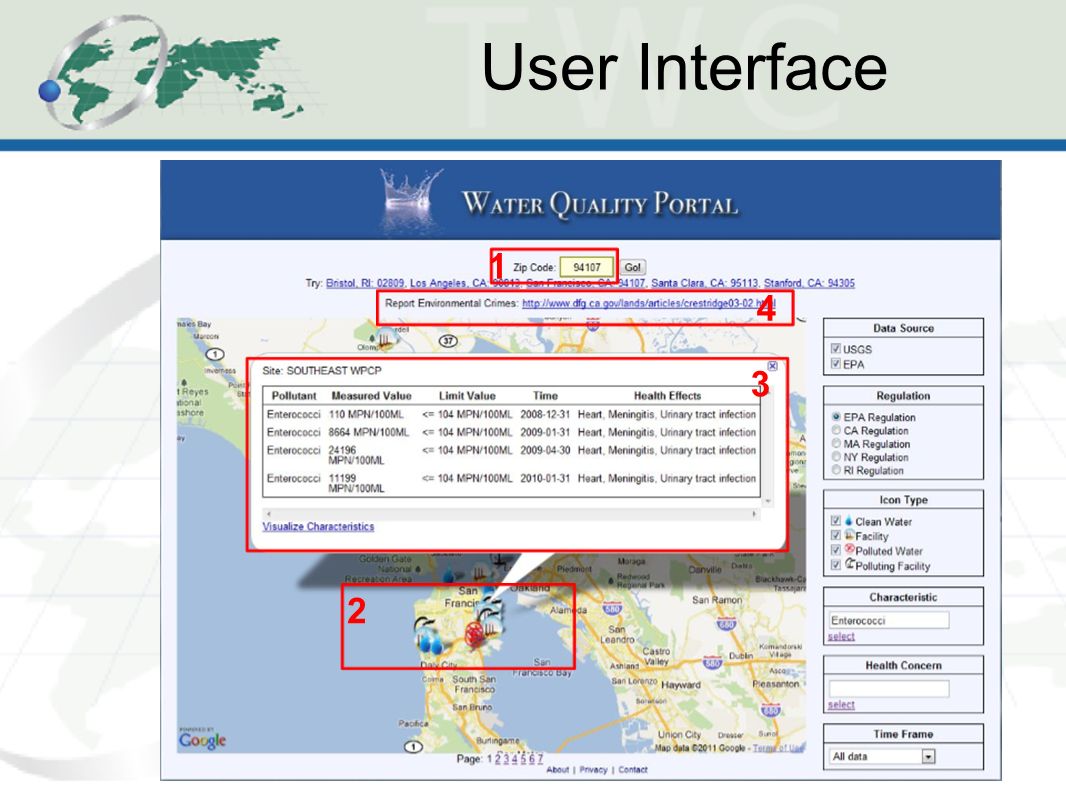Image resolution: width=1066 pixels, height=800 pixels.
Task: Select the NY Regulation radio button
Action: (x=836, y=457)
